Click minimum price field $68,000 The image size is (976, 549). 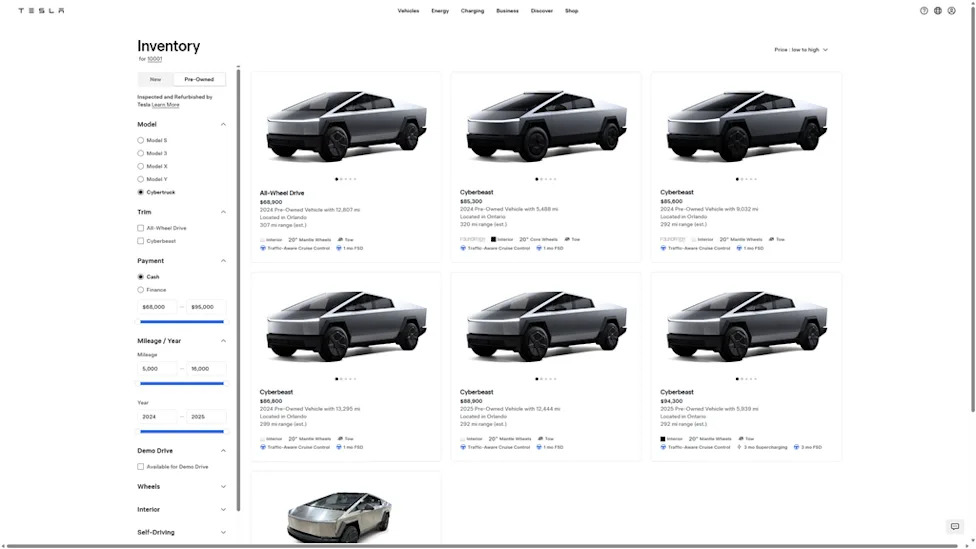point(157,307)
